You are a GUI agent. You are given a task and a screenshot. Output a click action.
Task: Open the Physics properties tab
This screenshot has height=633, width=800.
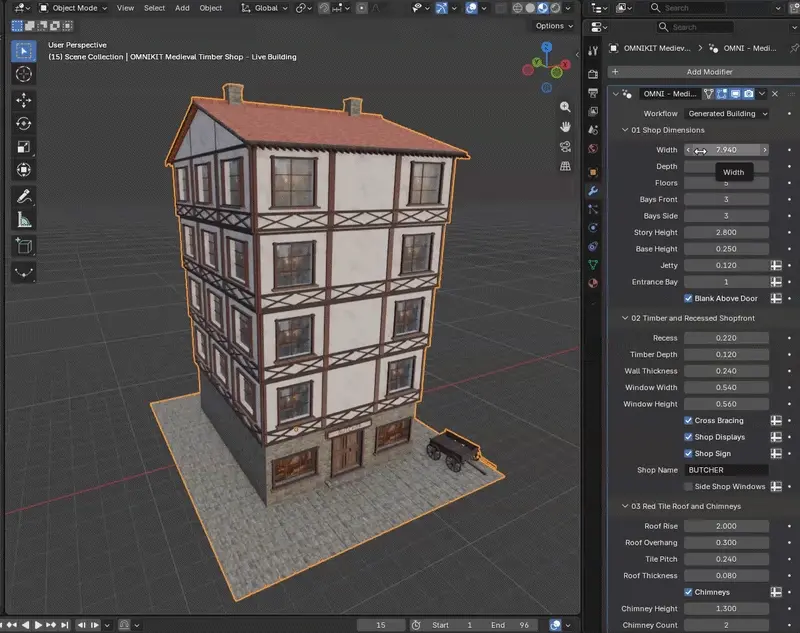tap(593, 227)
